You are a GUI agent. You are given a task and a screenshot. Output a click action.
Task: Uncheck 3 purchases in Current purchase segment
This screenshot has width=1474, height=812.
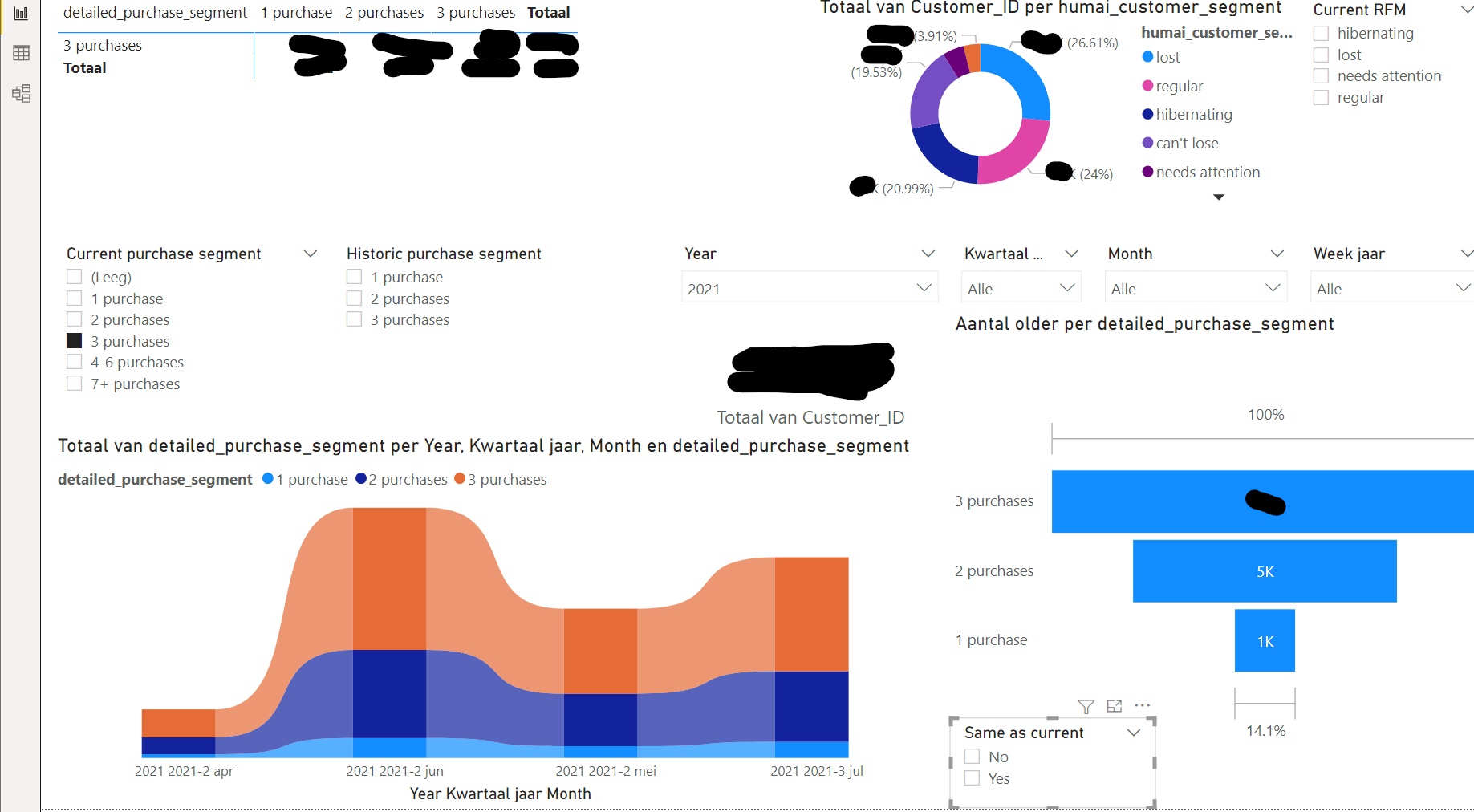point(75,341)
